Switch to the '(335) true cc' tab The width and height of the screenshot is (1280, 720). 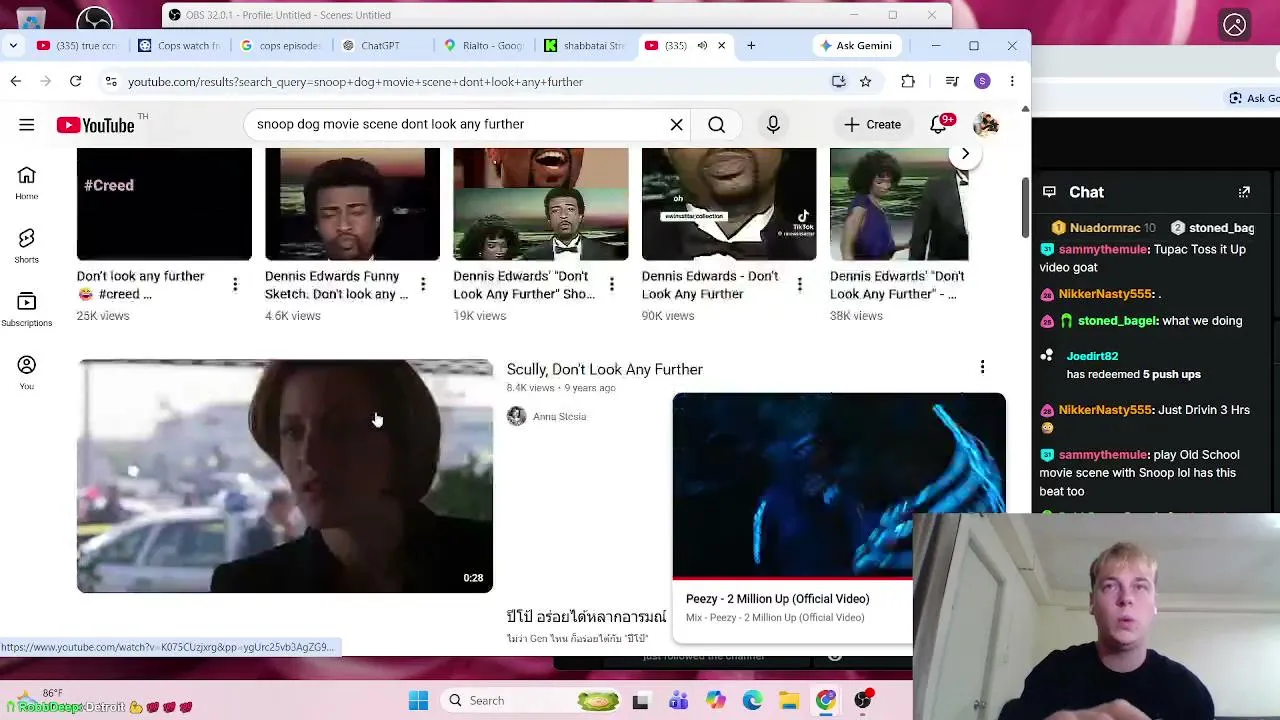(x=79, y=45)
